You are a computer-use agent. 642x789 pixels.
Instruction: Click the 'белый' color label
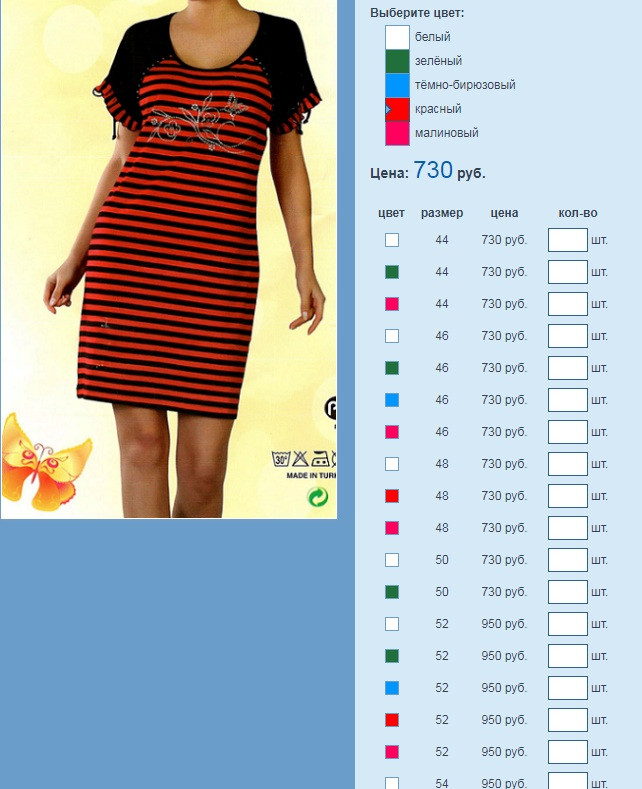point(432,37)
